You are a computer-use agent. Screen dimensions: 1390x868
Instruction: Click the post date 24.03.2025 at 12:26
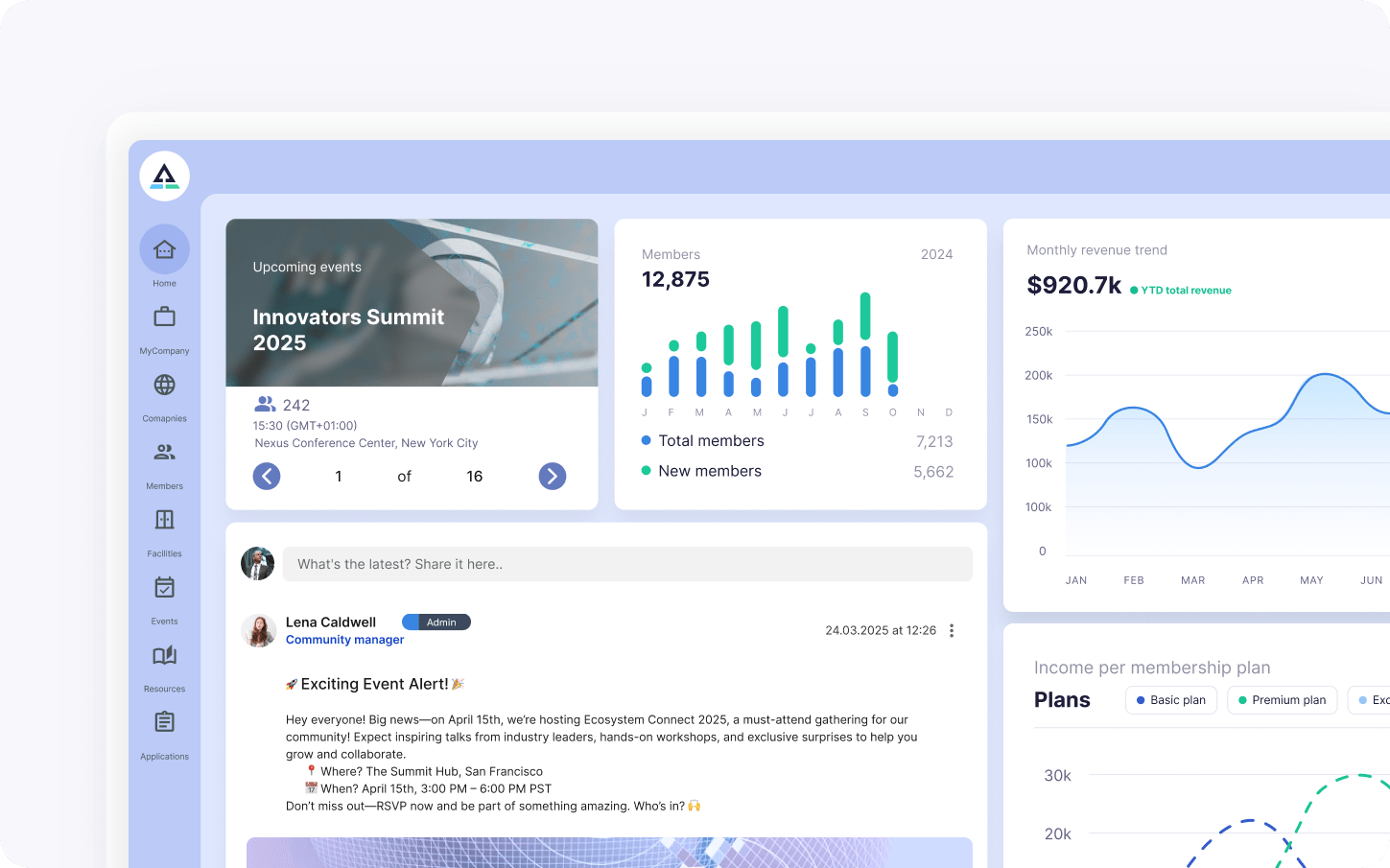click(881, 630)
